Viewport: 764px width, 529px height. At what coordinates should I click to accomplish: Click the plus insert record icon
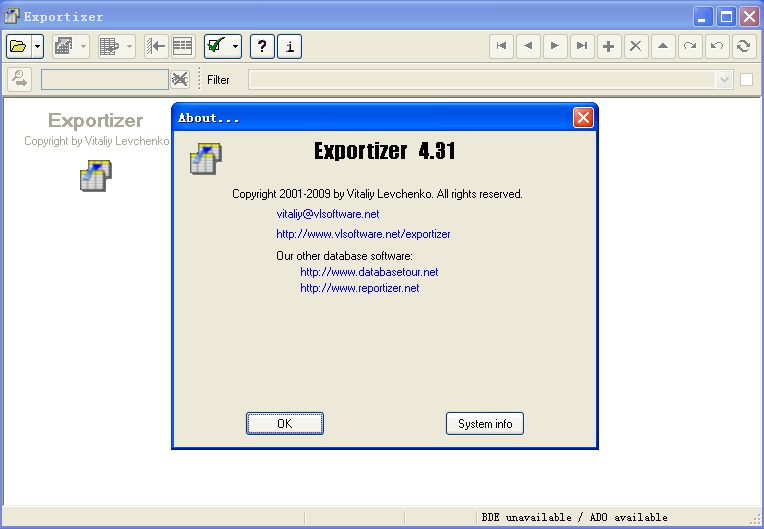pos(609,46)
